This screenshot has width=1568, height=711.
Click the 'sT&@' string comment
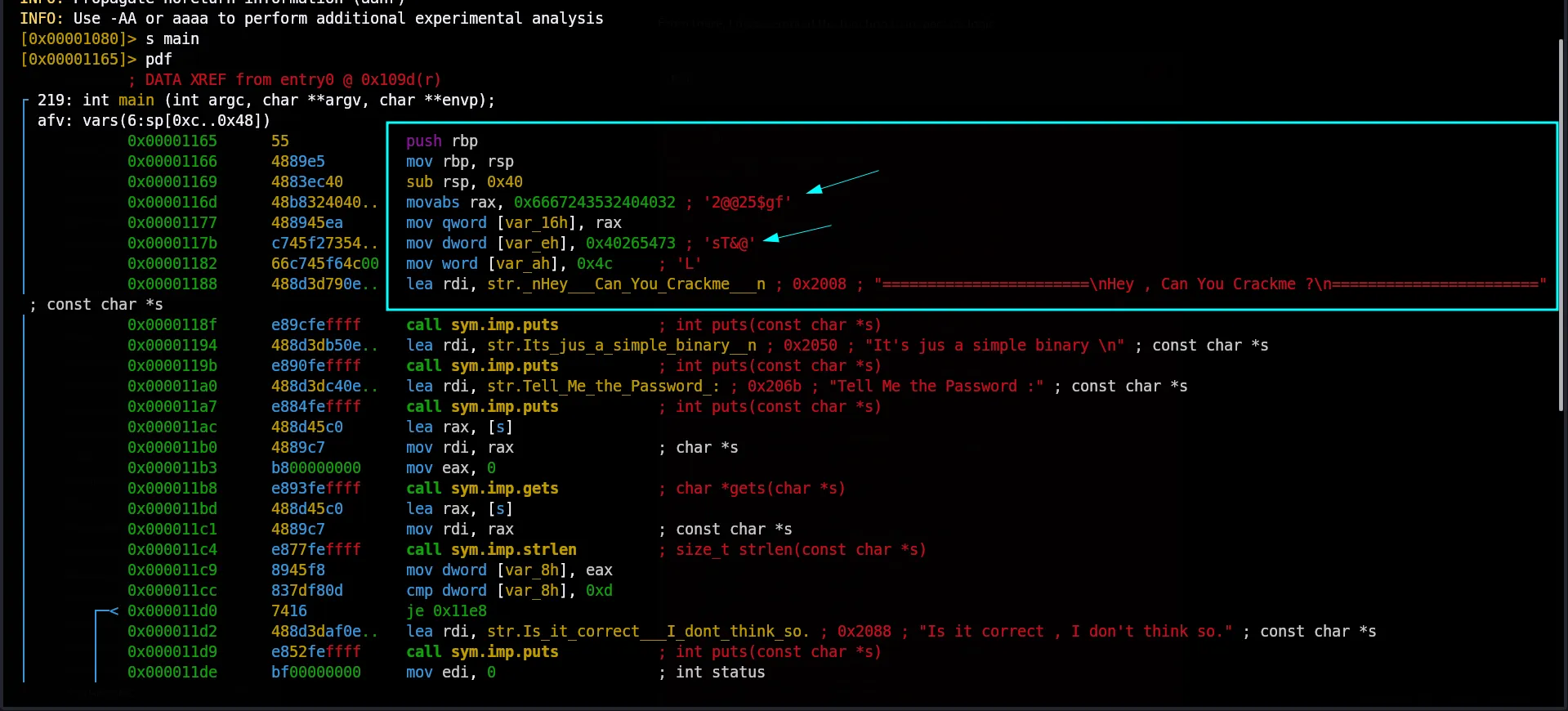click(730, 244)
